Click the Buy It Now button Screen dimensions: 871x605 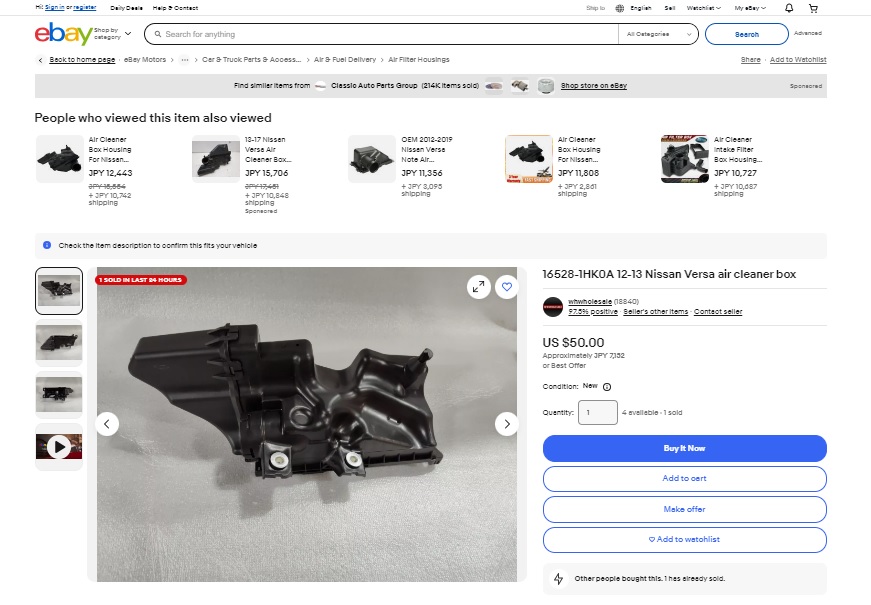pos(684,448)
